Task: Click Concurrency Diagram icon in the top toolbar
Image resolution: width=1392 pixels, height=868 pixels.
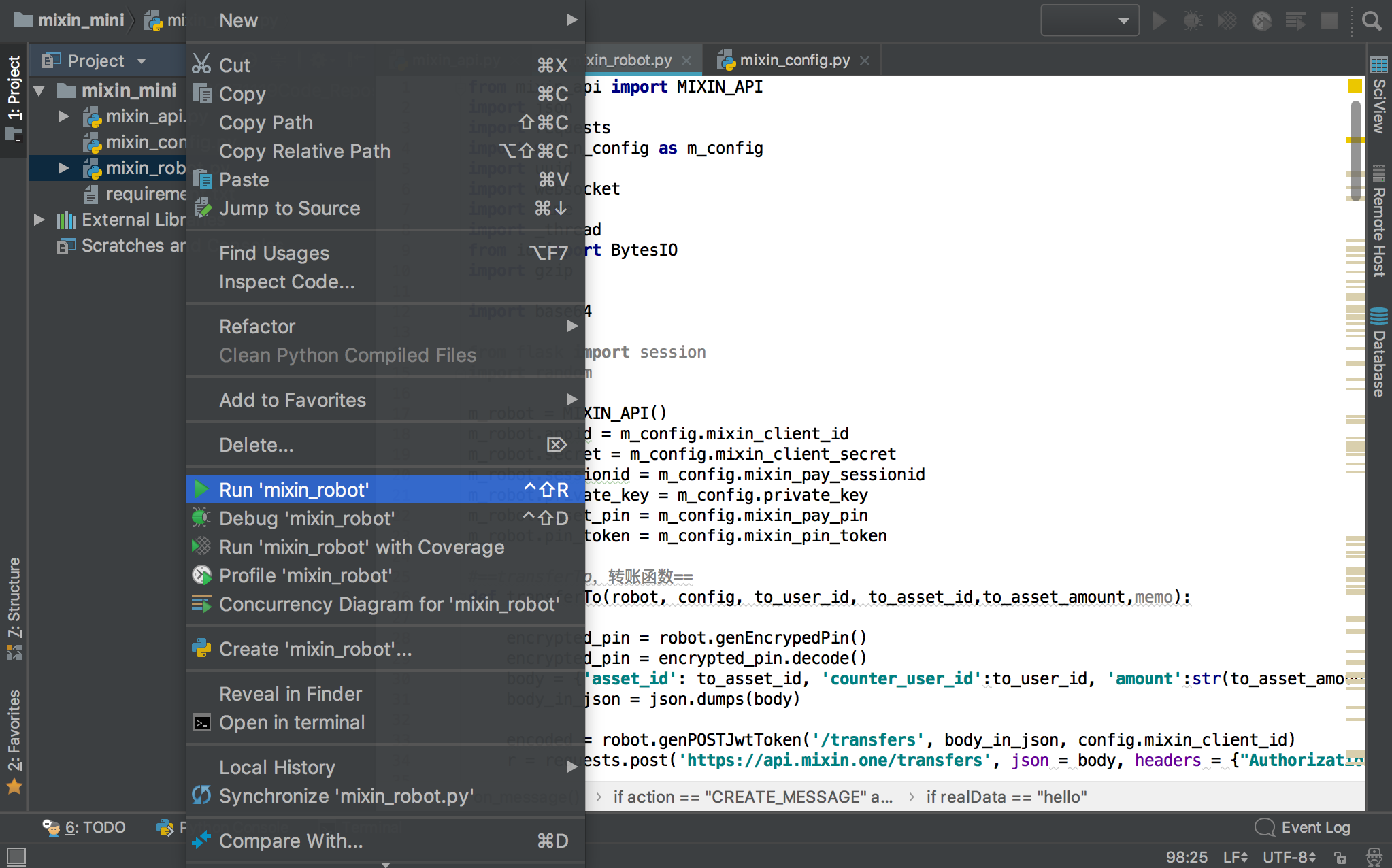Action: point(1295,20)
